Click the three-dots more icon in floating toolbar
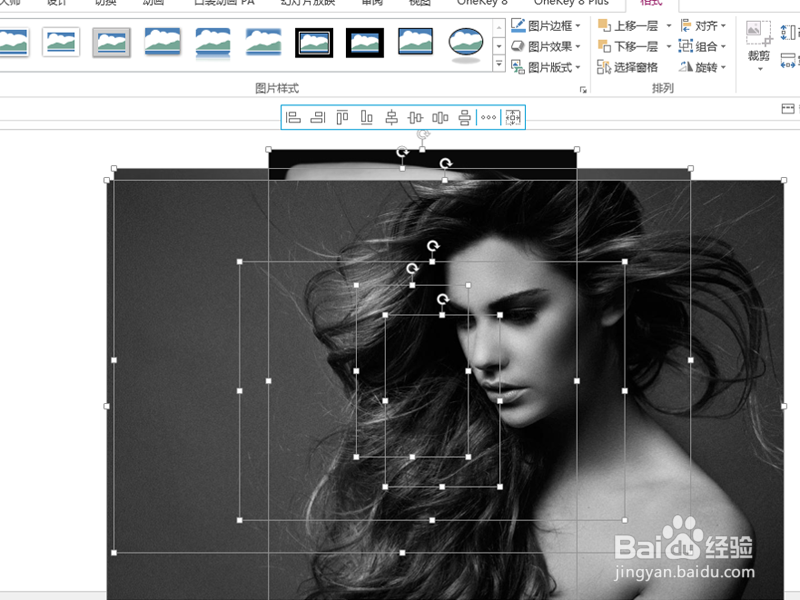Screen dimensions: 800x600 pos(488,118)
